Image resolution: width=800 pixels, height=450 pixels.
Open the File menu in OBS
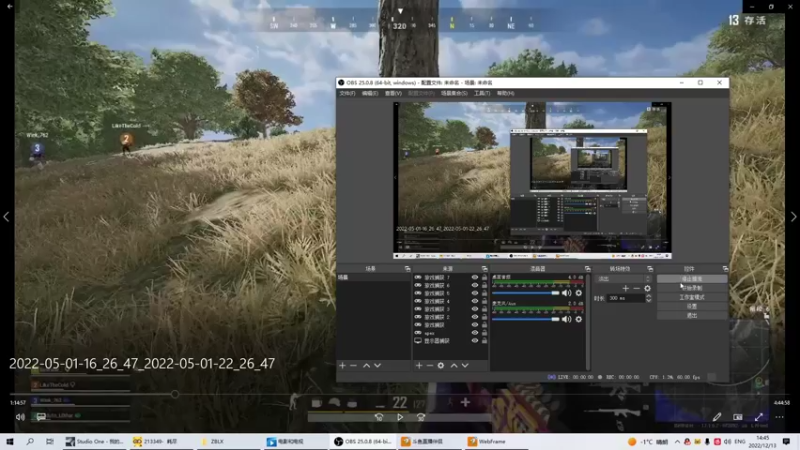coord(347,93)
